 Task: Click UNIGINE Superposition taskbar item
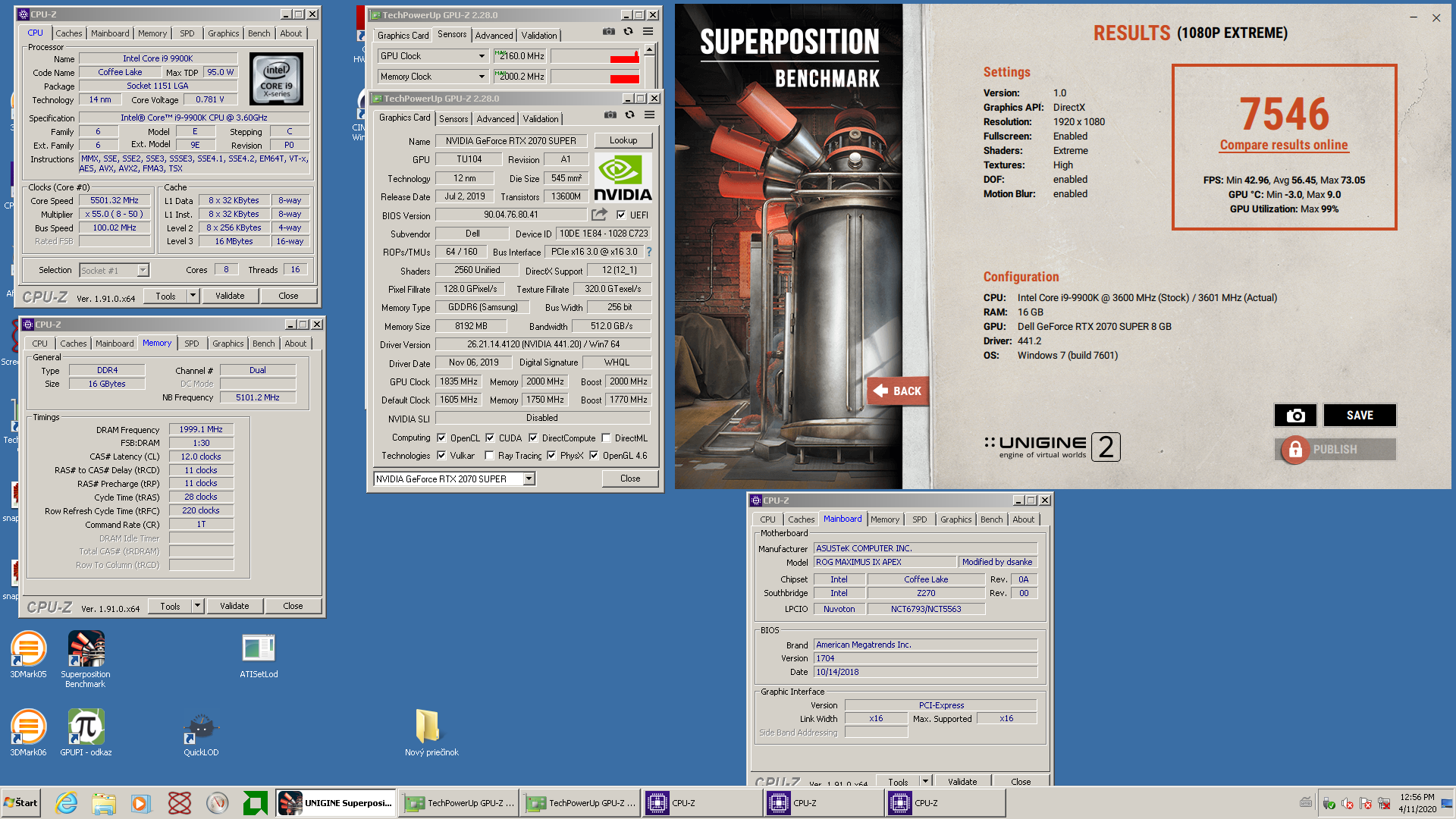(335, 802)
